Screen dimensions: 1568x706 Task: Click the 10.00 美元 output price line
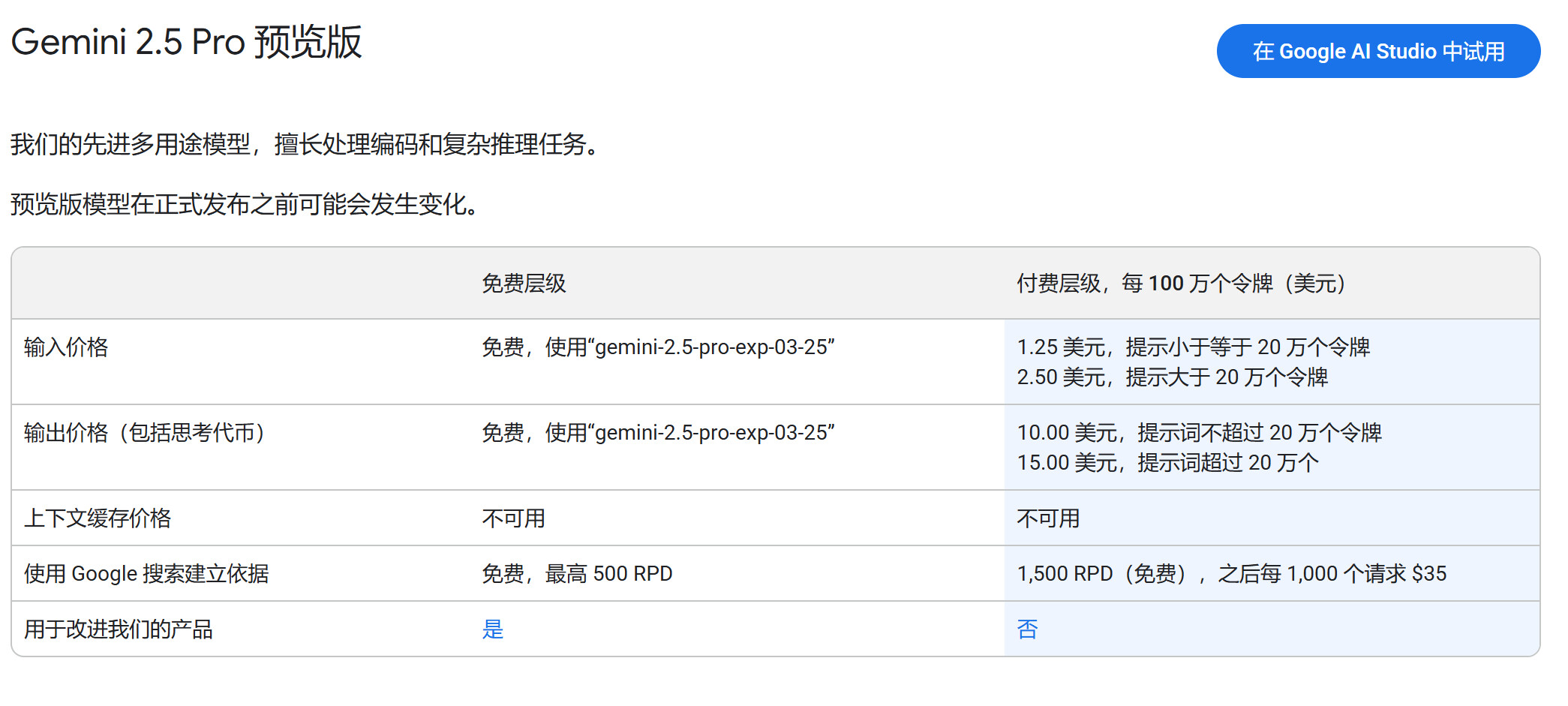coord(1199,433)
